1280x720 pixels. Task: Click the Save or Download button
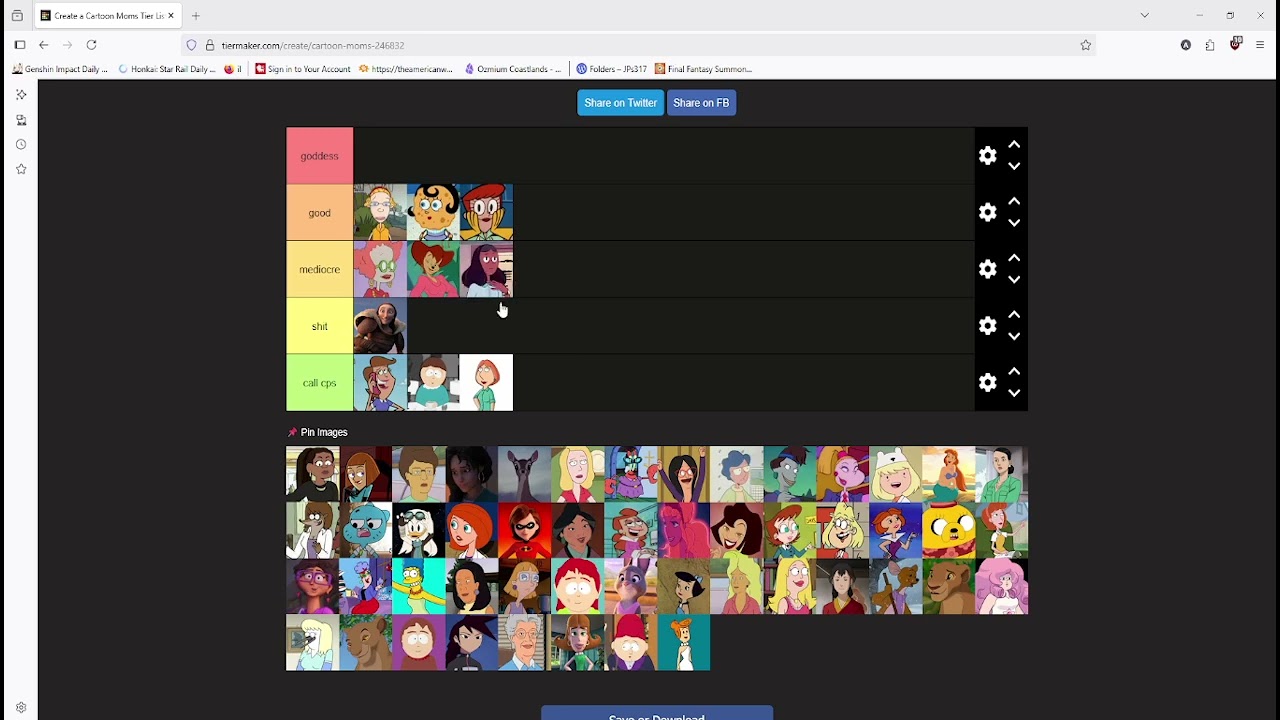pos(657,714)
